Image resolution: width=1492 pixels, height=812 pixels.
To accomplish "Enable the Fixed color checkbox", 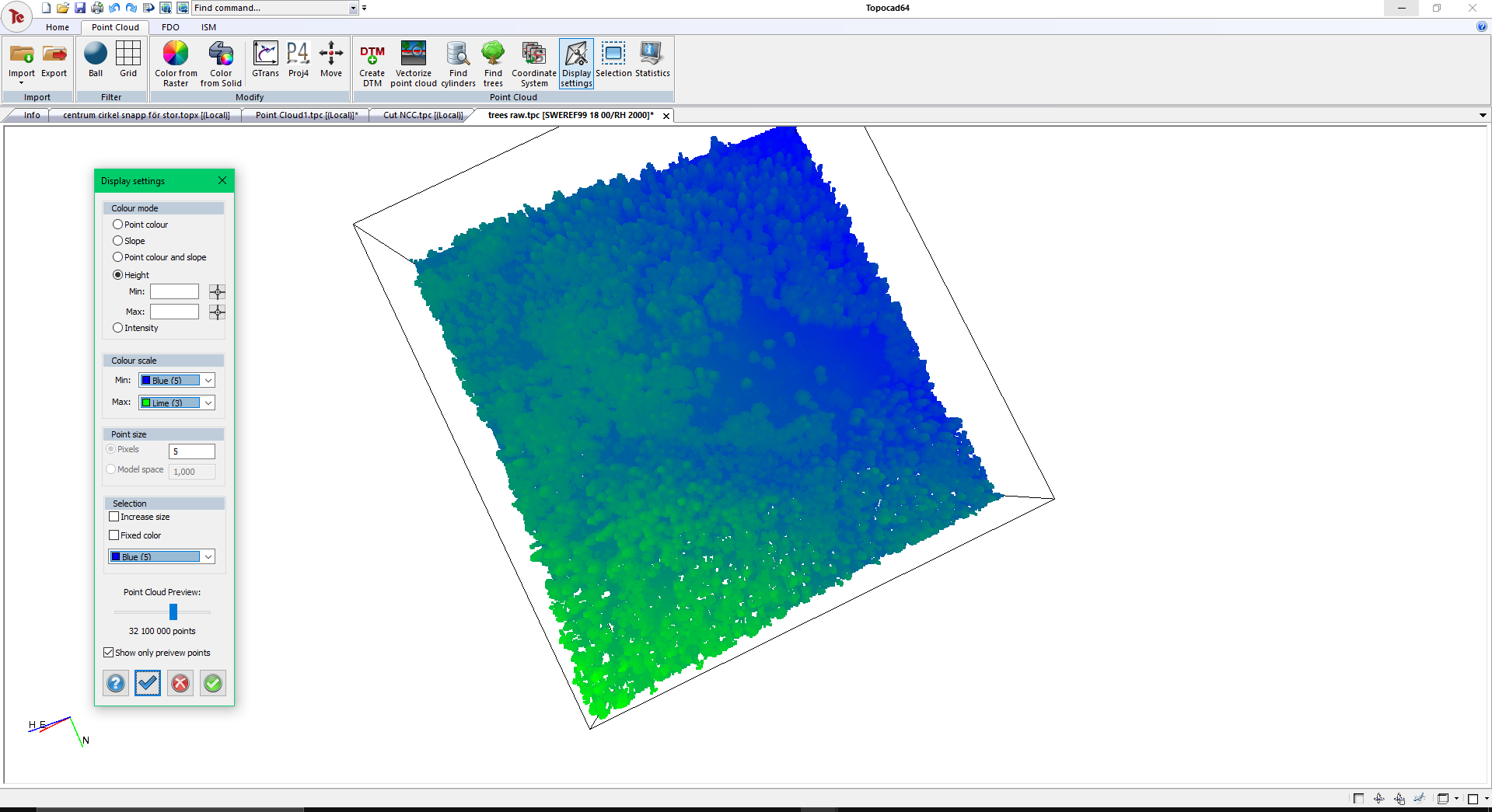I will (x=114, y=535).
